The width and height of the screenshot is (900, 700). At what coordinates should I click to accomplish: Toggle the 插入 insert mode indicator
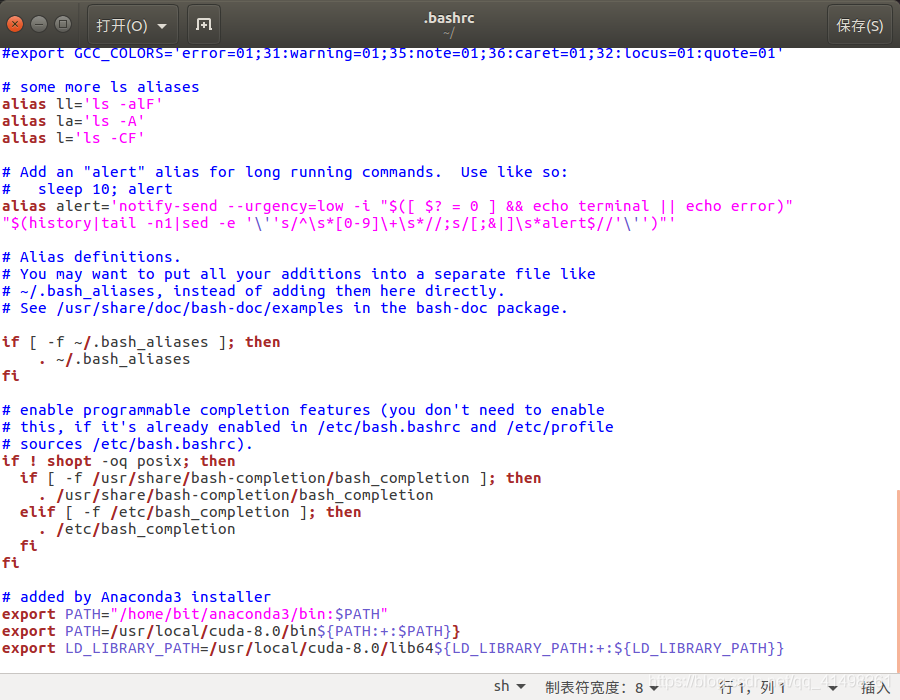coord(875,687)
